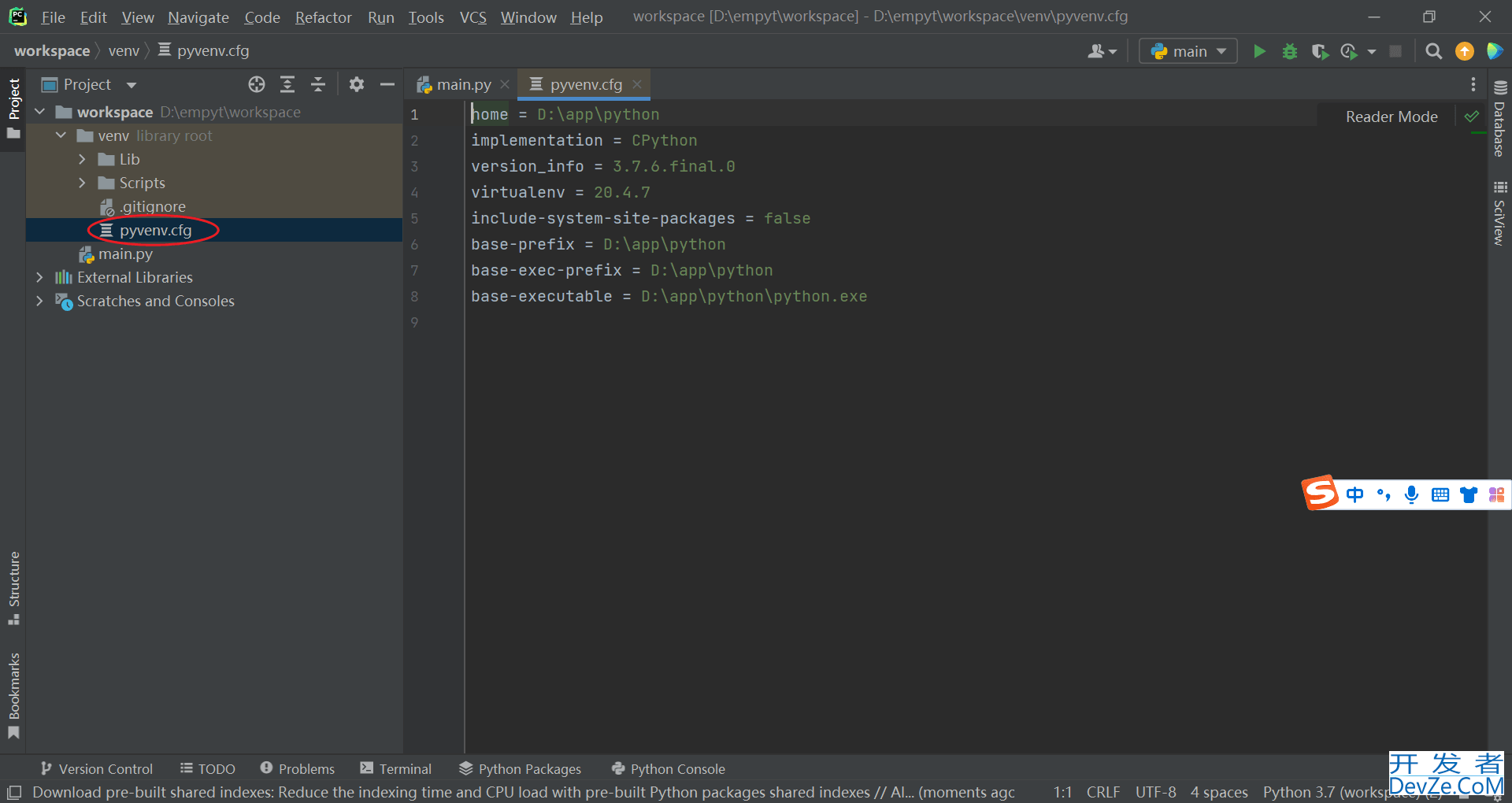The image size is (1512, 803).
Task: Toggle Sogou punctuation mode
Action: point(1384,494)
